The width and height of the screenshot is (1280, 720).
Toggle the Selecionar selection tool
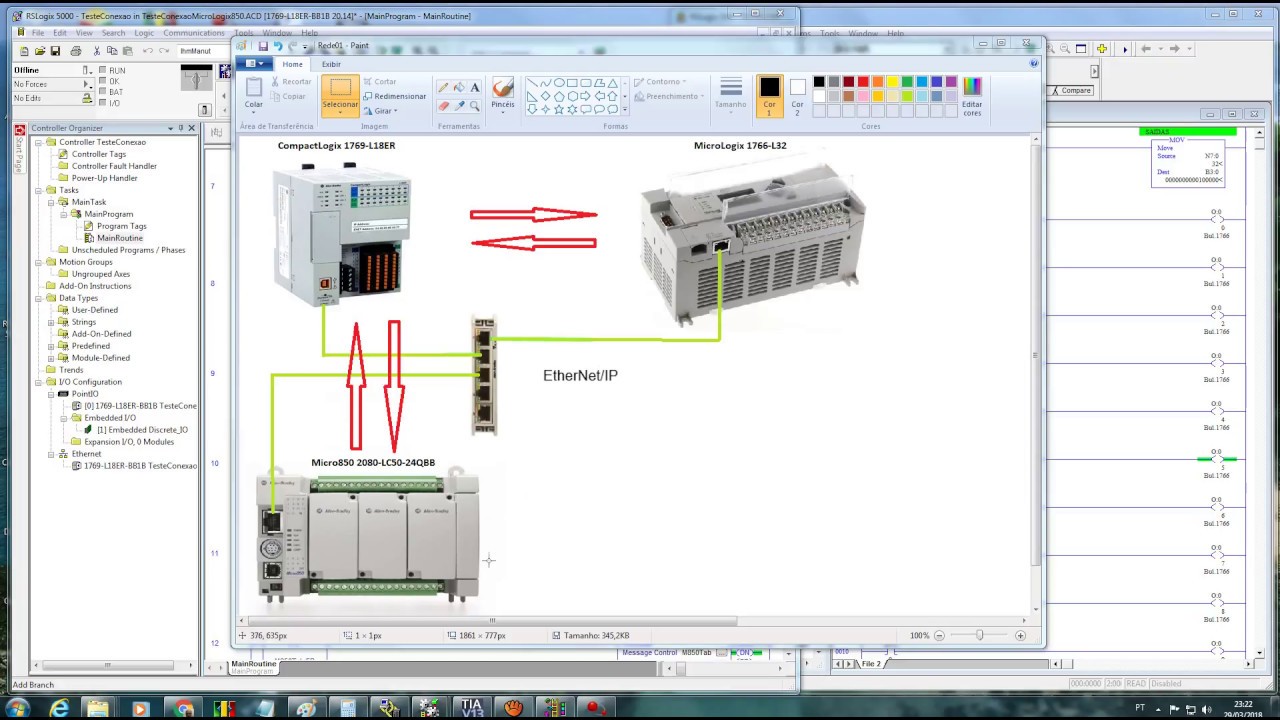coord(340,95)
